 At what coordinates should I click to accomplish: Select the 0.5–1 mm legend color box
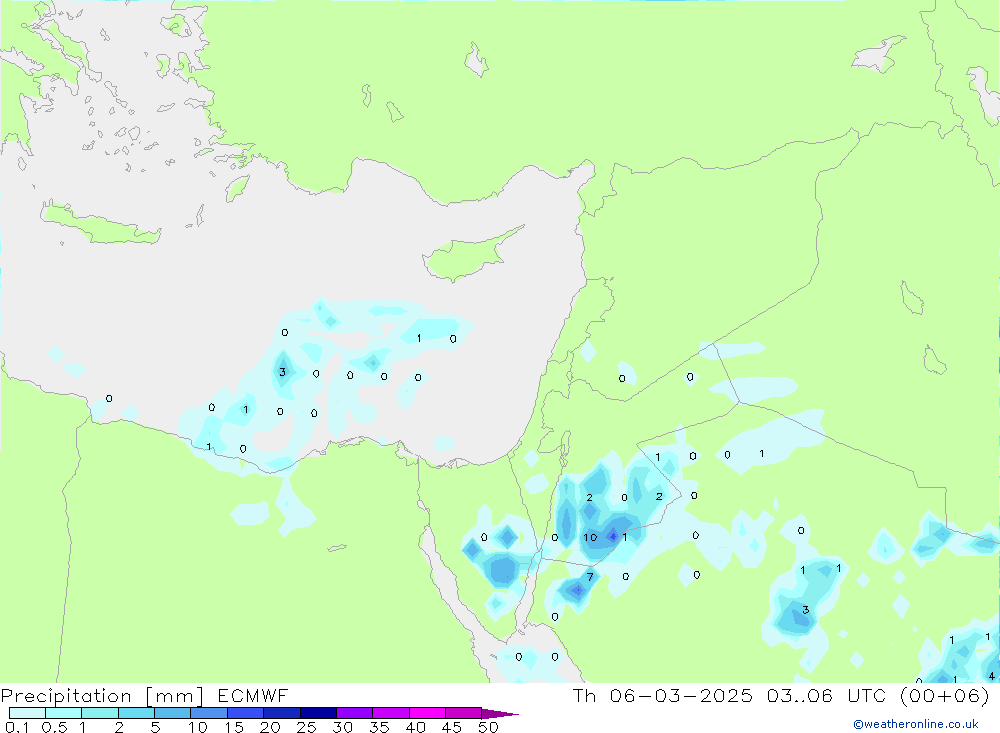[x=64, y=713]
